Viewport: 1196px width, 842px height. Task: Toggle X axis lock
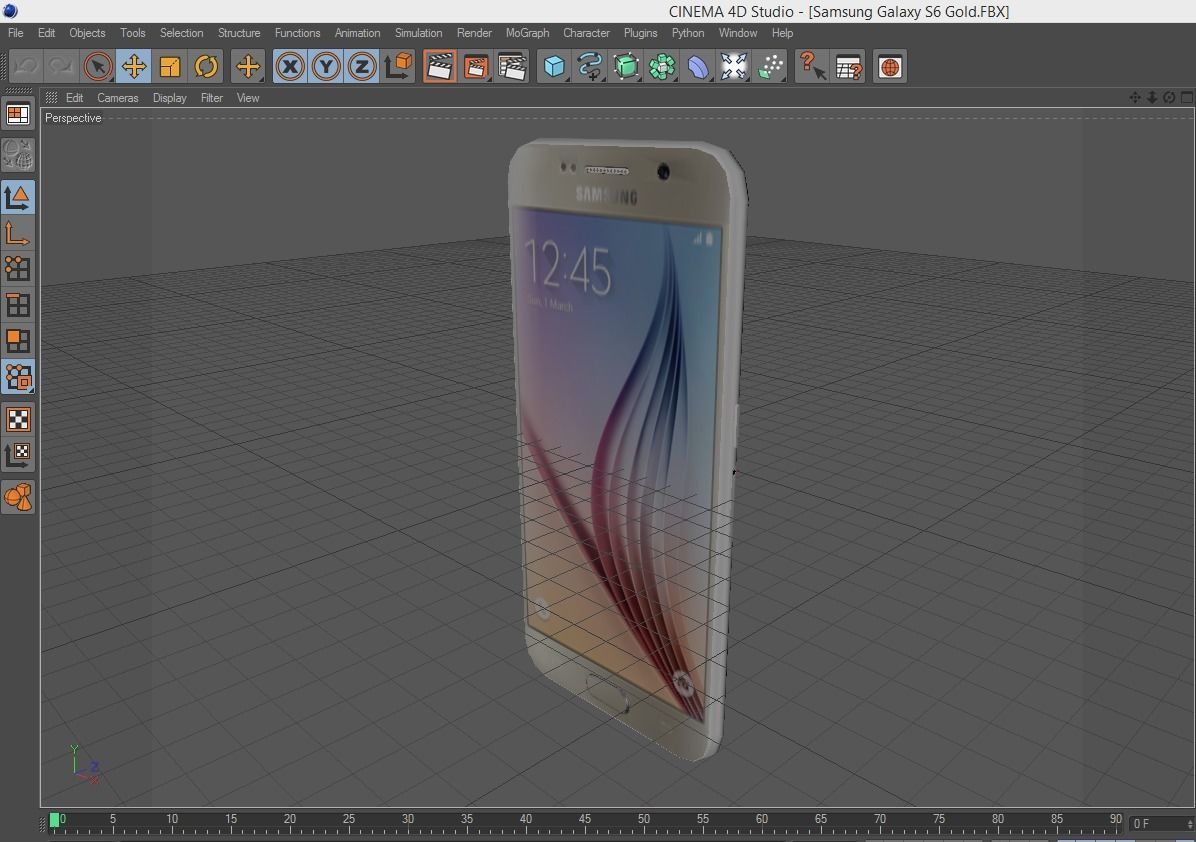[290, 66]
